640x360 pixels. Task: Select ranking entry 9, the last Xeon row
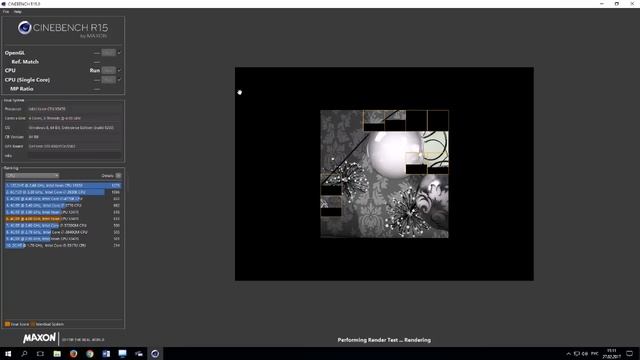point(63,239)
